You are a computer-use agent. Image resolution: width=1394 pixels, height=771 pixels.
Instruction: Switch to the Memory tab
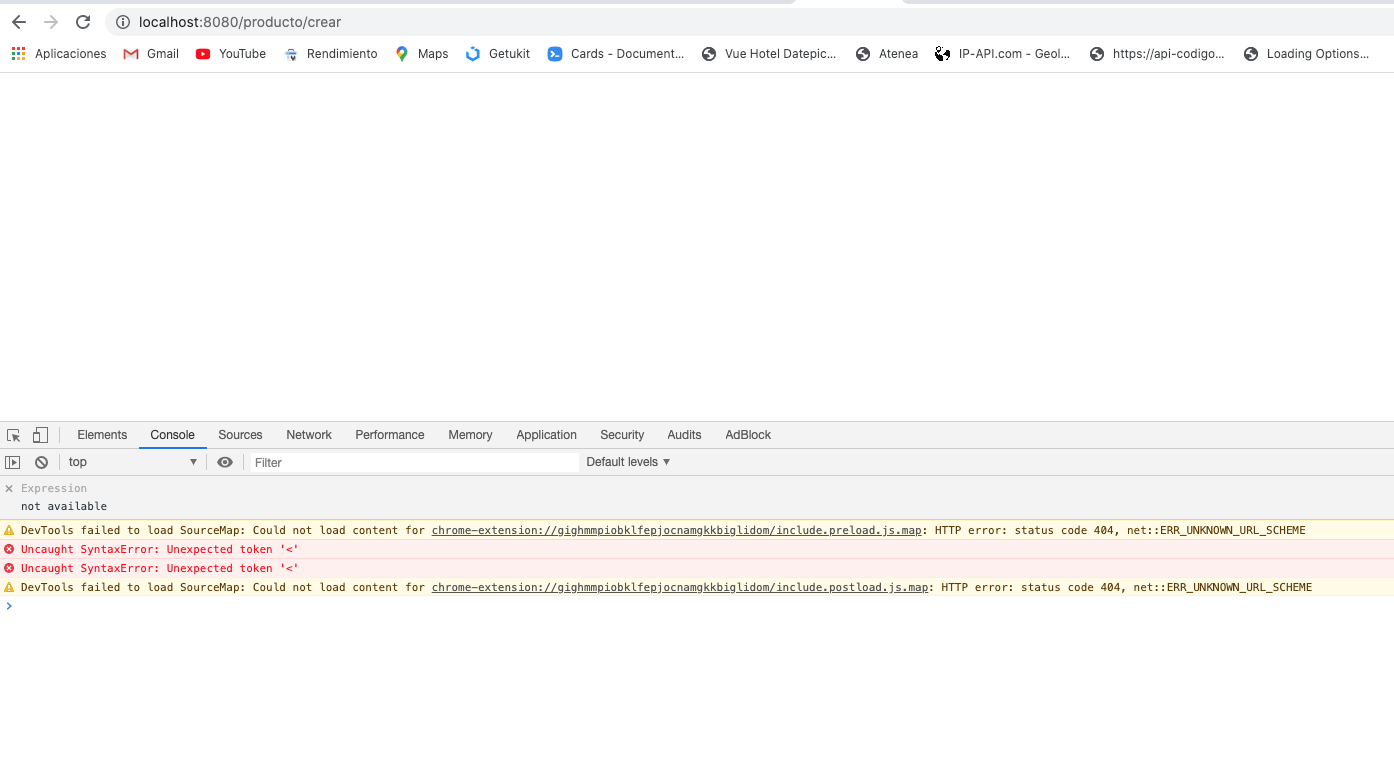coord(470,435)
